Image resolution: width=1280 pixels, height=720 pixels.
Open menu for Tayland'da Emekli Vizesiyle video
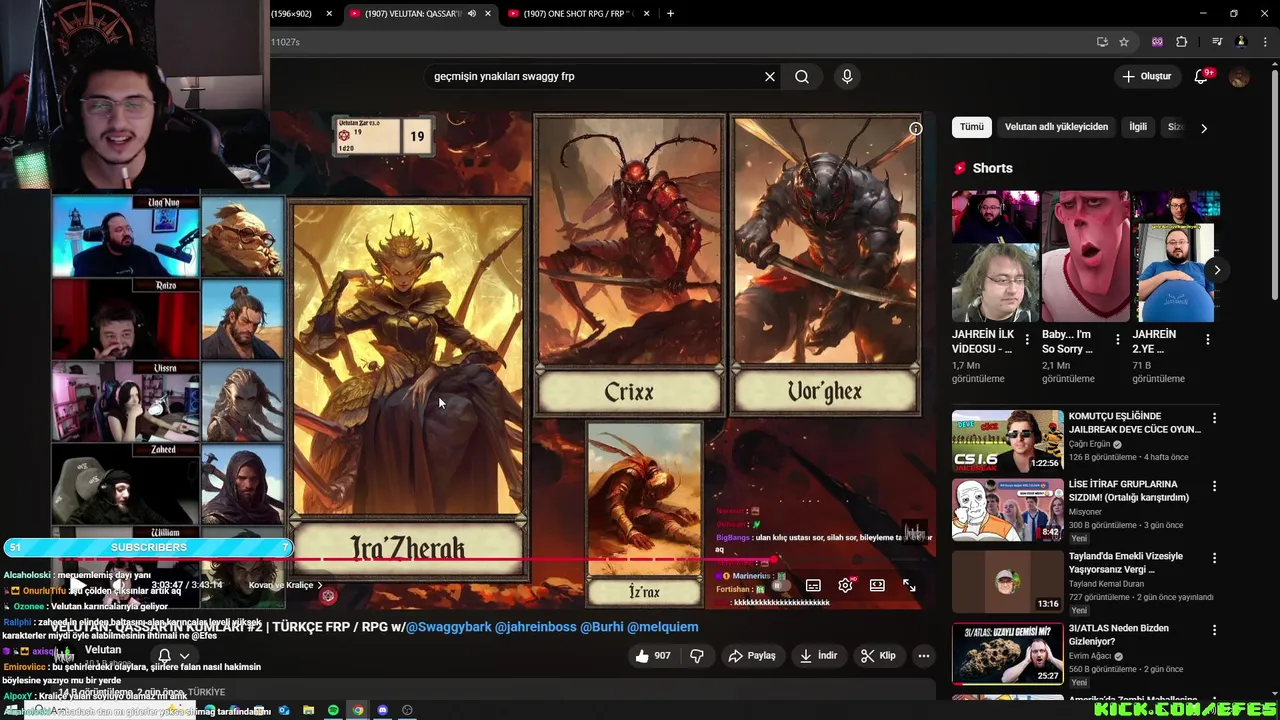pos(1214,558)
